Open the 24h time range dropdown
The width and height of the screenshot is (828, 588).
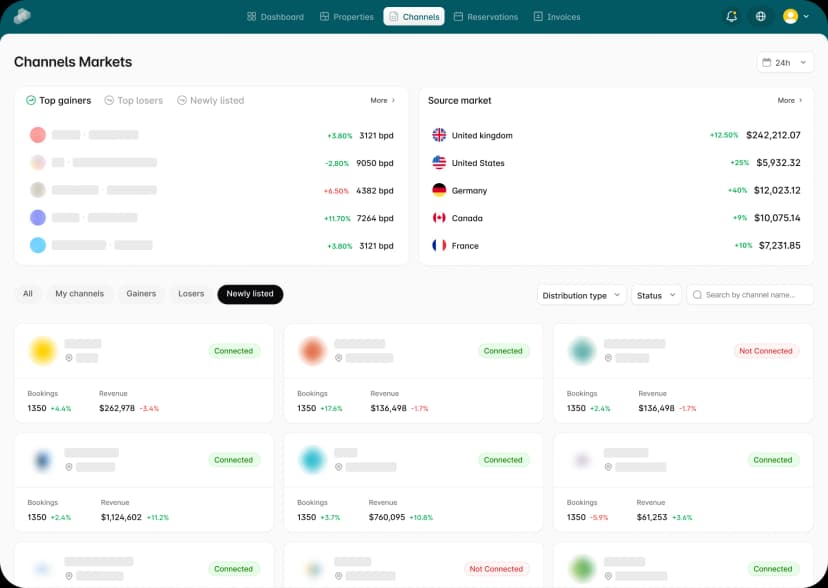point(784,62)
